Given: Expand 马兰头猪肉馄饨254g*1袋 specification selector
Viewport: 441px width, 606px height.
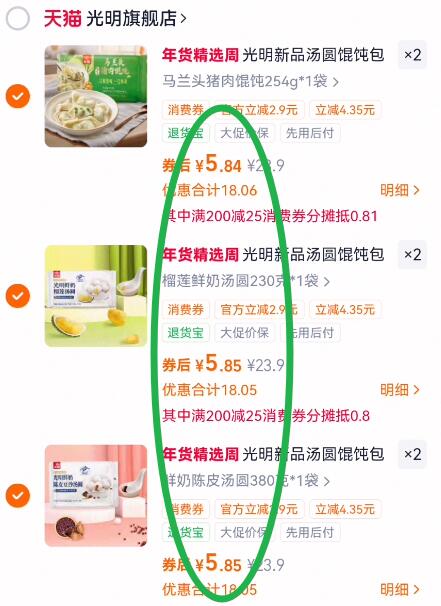Looking at the screenshot, I should (250, 81).
